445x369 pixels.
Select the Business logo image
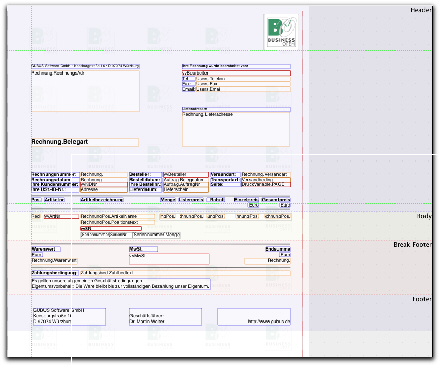coord(281,31)
